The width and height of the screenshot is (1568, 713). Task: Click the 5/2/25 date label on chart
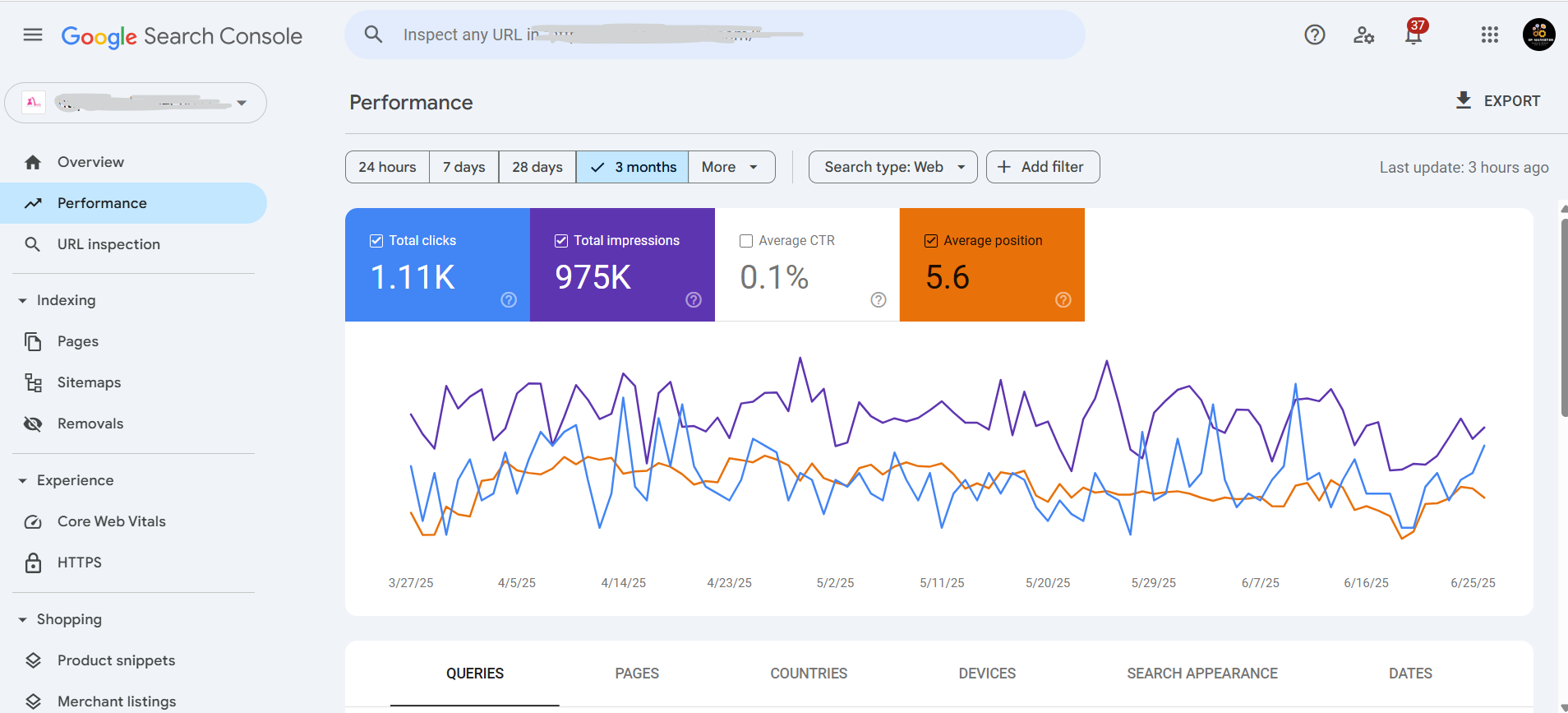(835, 583)
